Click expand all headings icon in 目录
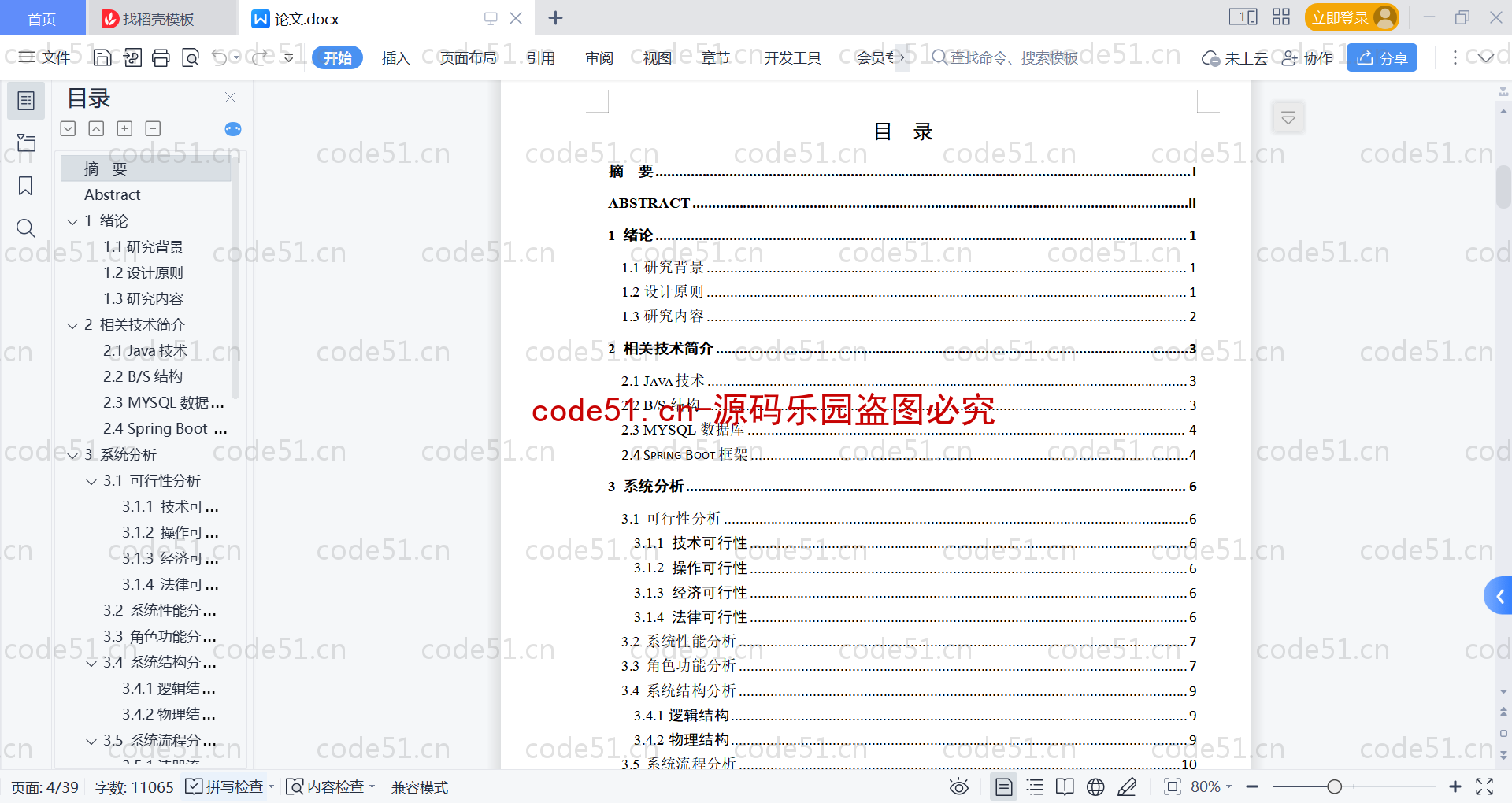Viewport: 1512px width, 803px height. [x=69, y=128]
